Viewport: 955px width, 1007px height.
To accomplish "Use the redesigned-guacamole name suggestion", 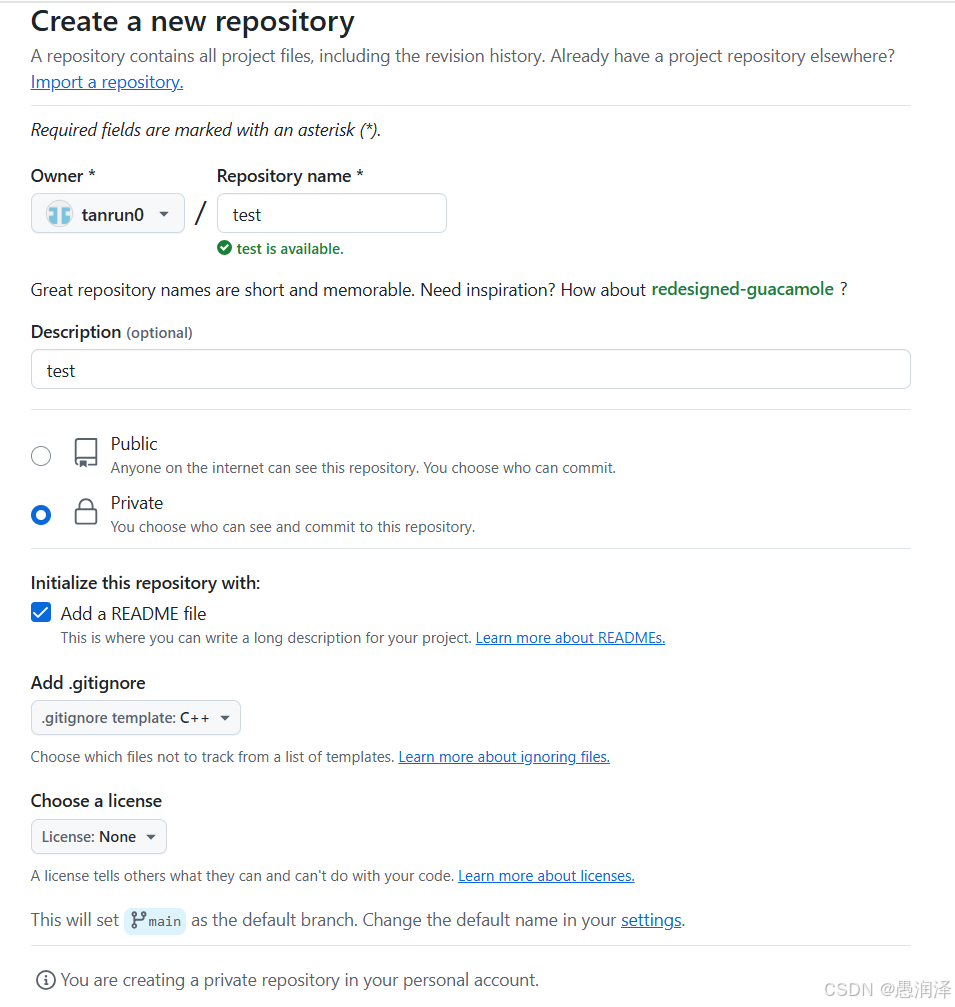I will 742,289.
